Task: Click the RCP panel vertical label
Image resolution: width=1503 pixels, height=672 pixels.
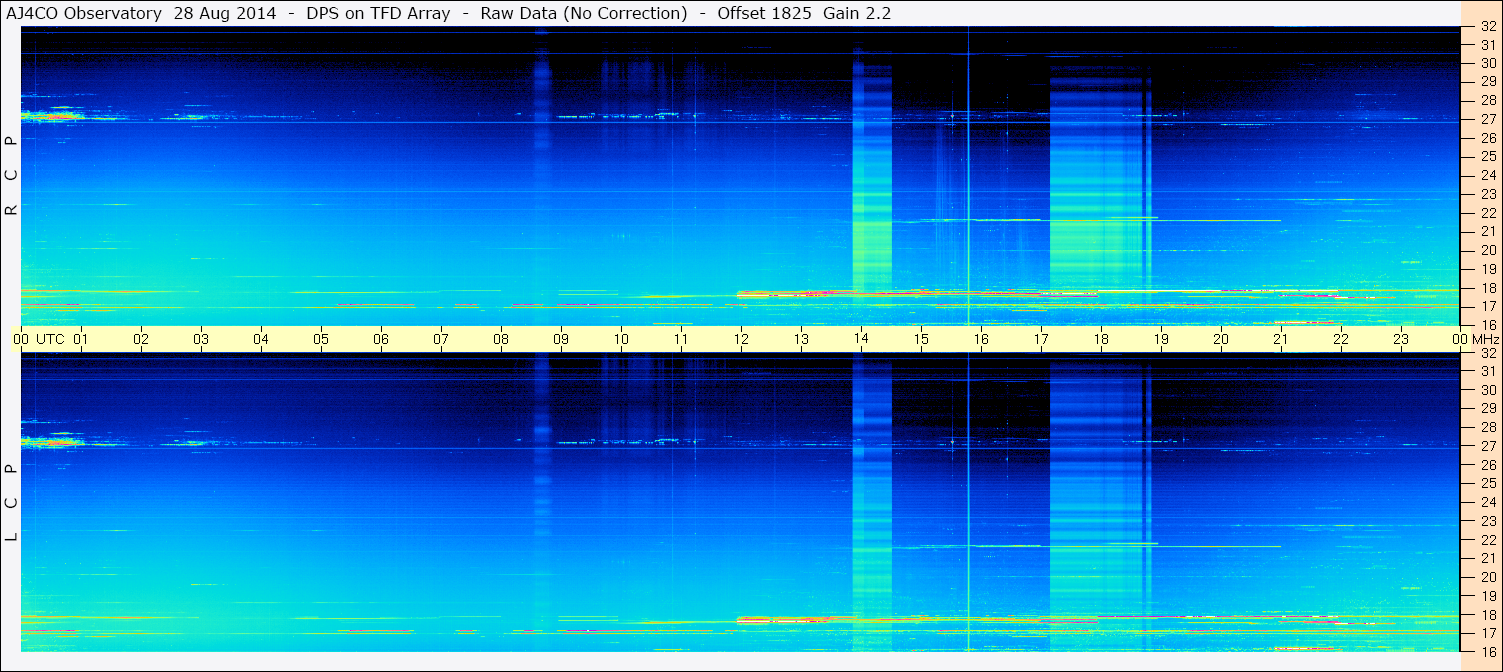Action: (x=12, y=176)
